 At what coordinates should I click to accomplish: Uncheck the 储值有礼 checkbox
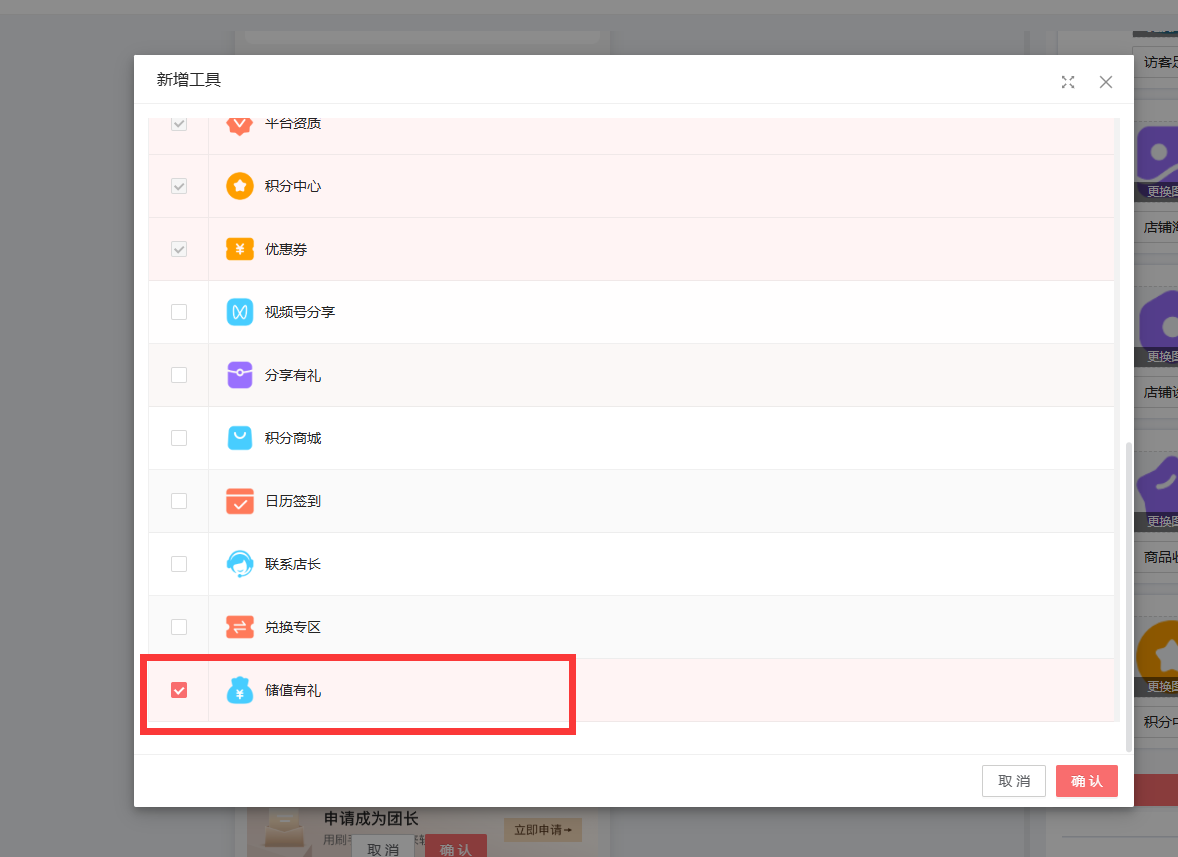click(x=179, y=690)
